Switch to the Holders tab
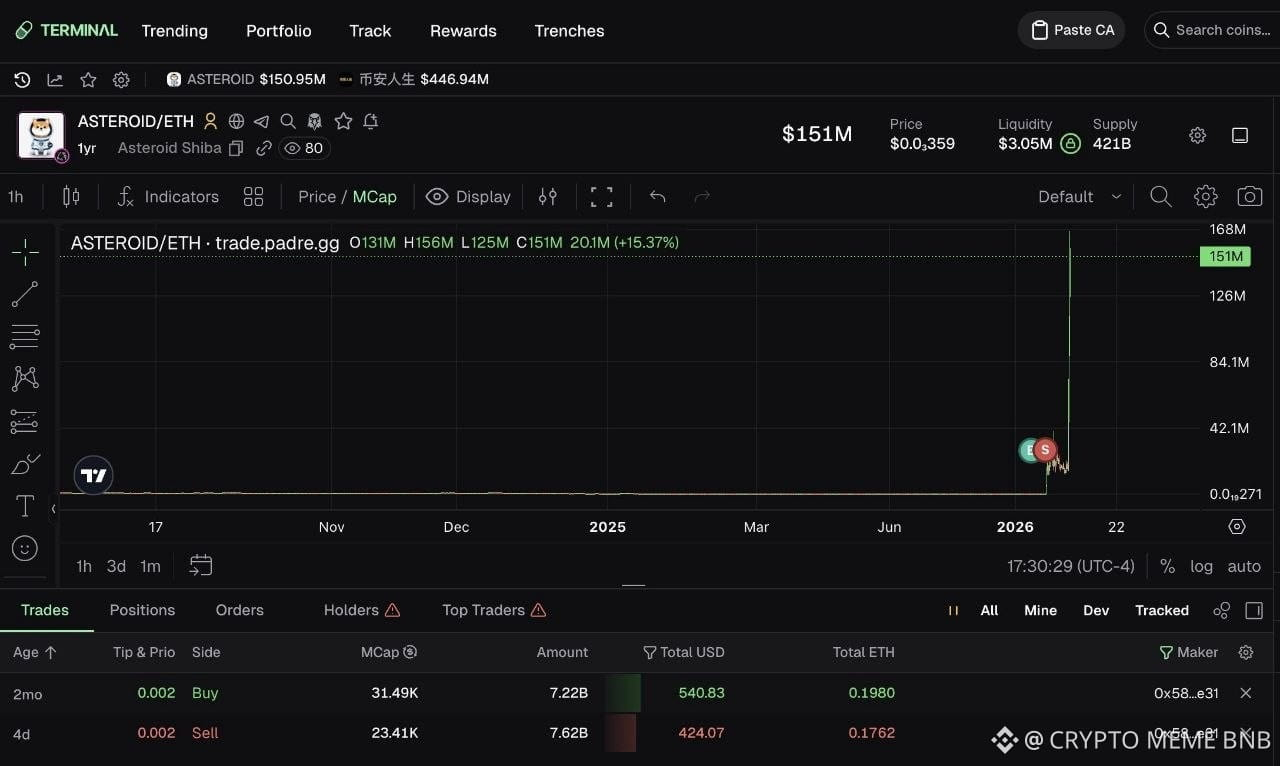 tap(361, 610)
